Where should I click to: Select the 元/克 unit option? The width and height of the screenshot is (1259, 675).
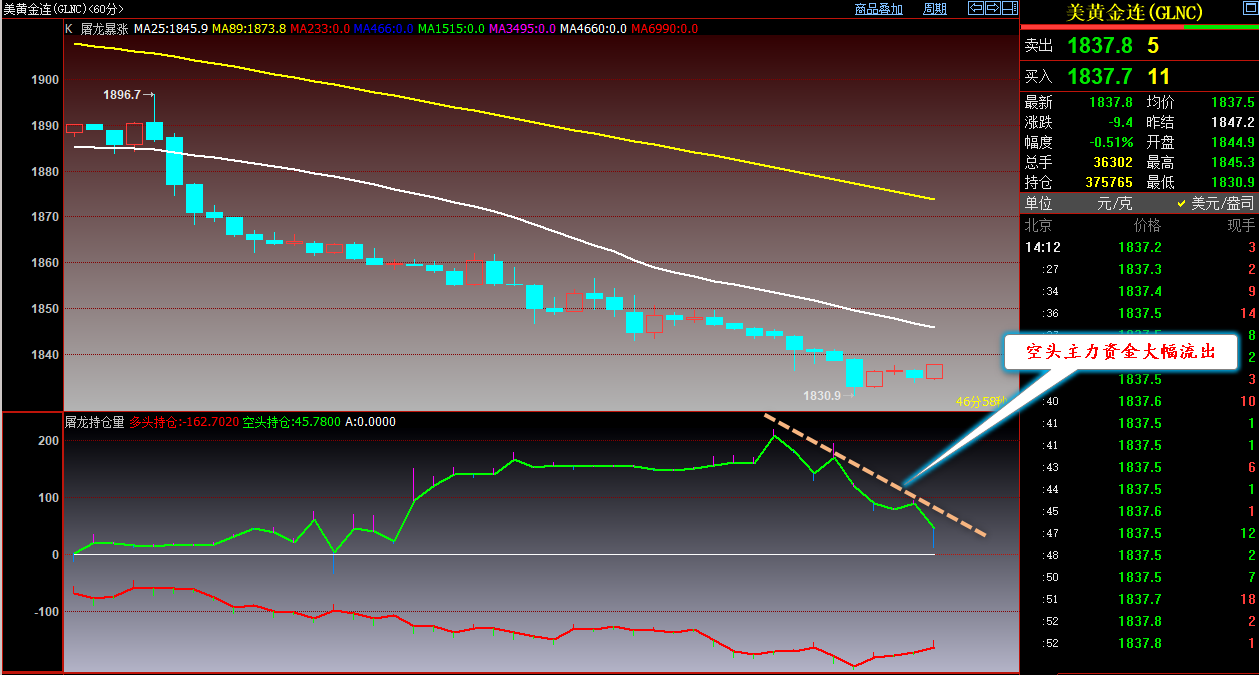(1114, 203)
